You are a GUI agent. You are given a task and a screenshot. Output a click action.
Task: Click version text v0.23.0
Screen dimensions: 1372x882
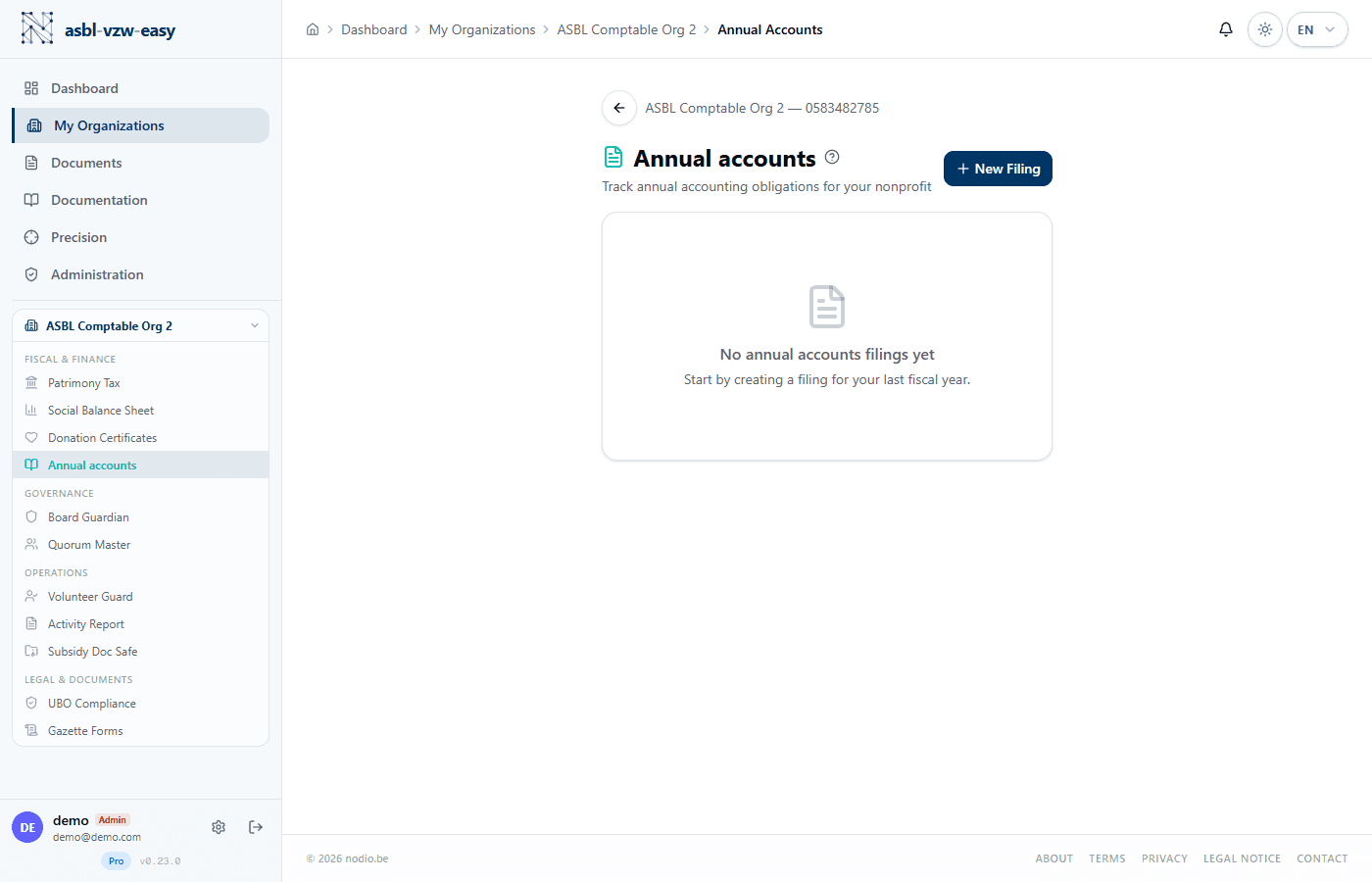(x=160, y=861)
